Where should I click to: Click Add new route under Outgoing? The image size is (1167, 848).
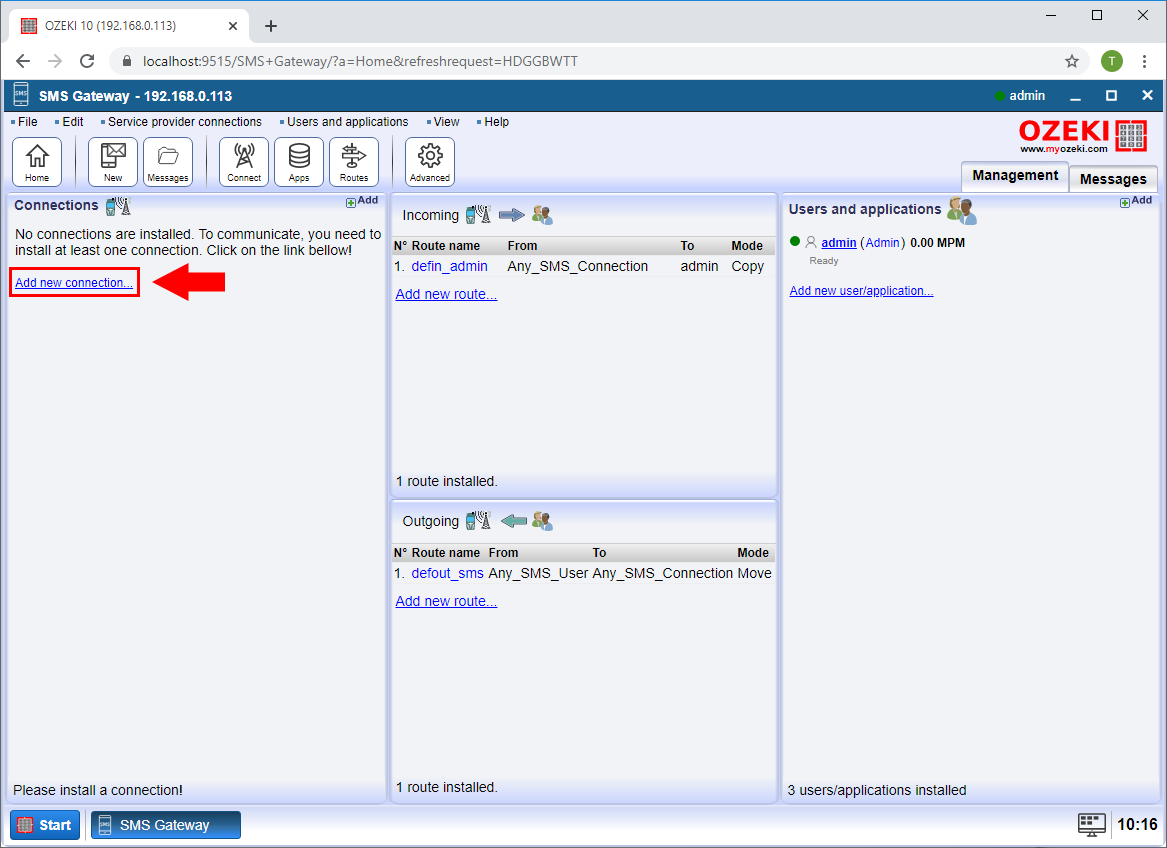coord(446,601)
